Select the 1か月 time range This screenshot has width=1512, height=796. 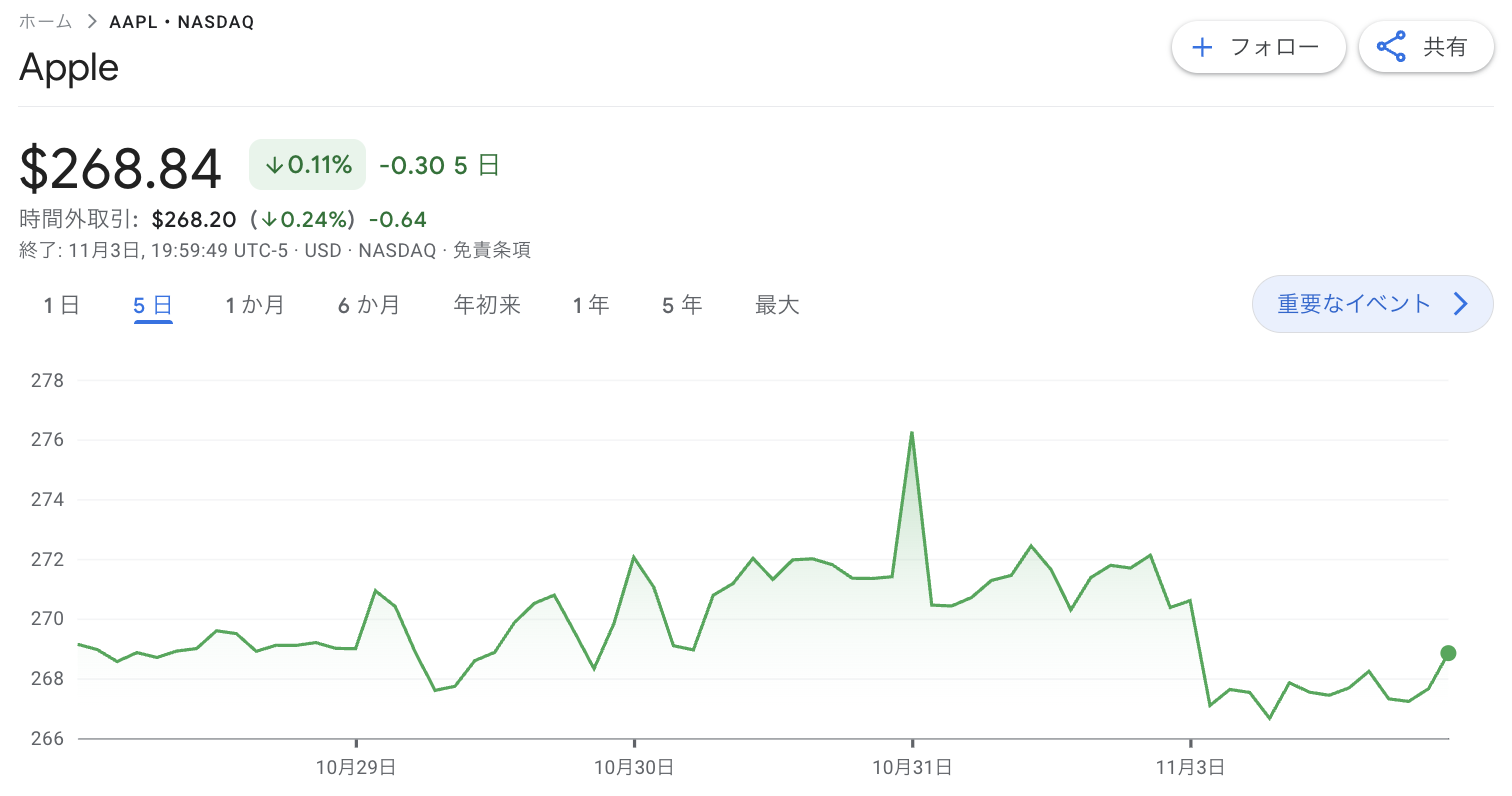[x=256, y=305]
